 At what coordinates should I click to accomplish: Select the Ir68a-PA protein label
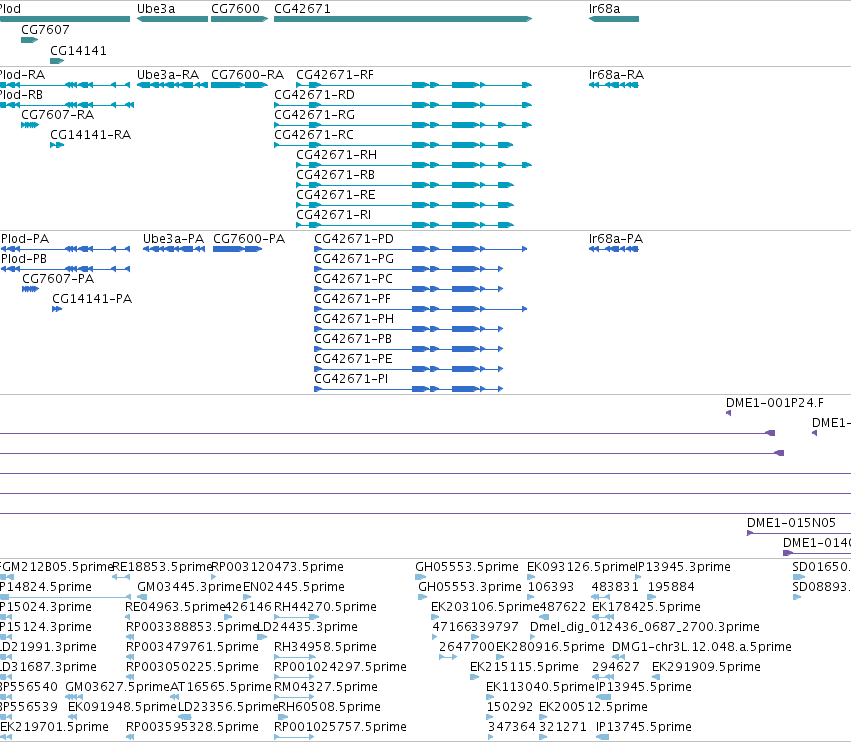click(615, 239)
